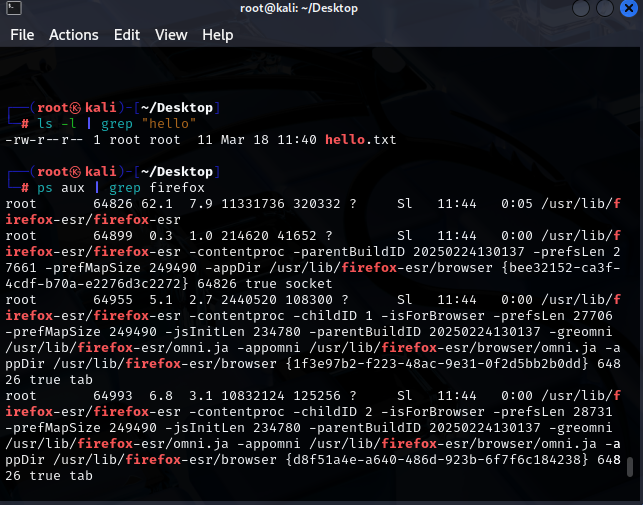The width and height of the screenshot is (643, 505).
Task: Click '-childID 2' argument text
Action: click(333, 412)
